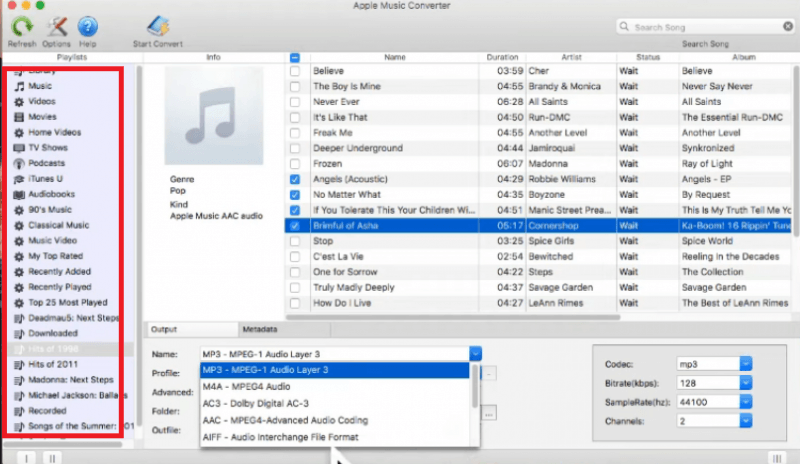Open the Madonna: Next Steps playlist

pos(71,380)
